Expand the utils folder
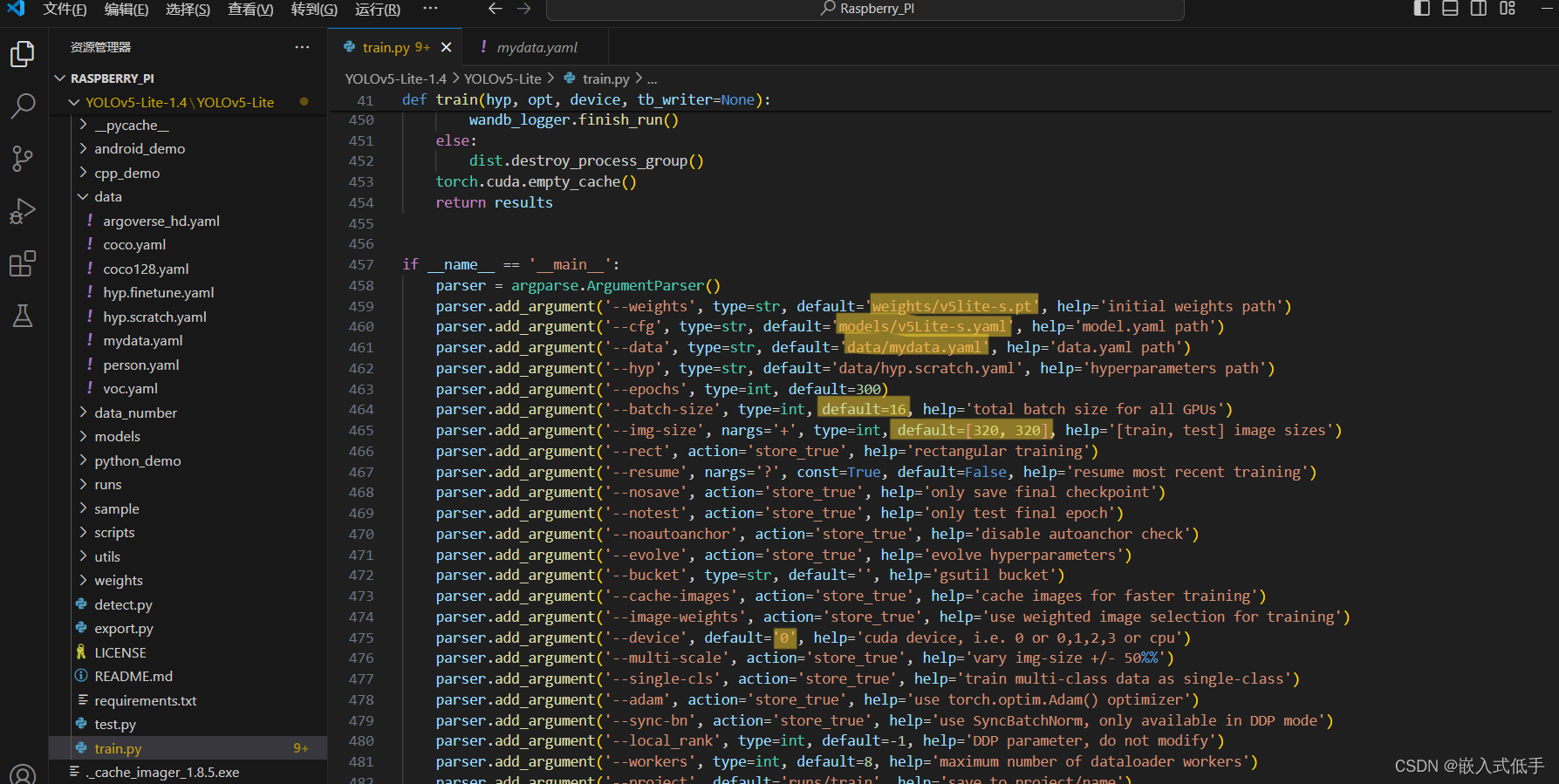This screenshot has height=784, width=1559. pos(188,557)
